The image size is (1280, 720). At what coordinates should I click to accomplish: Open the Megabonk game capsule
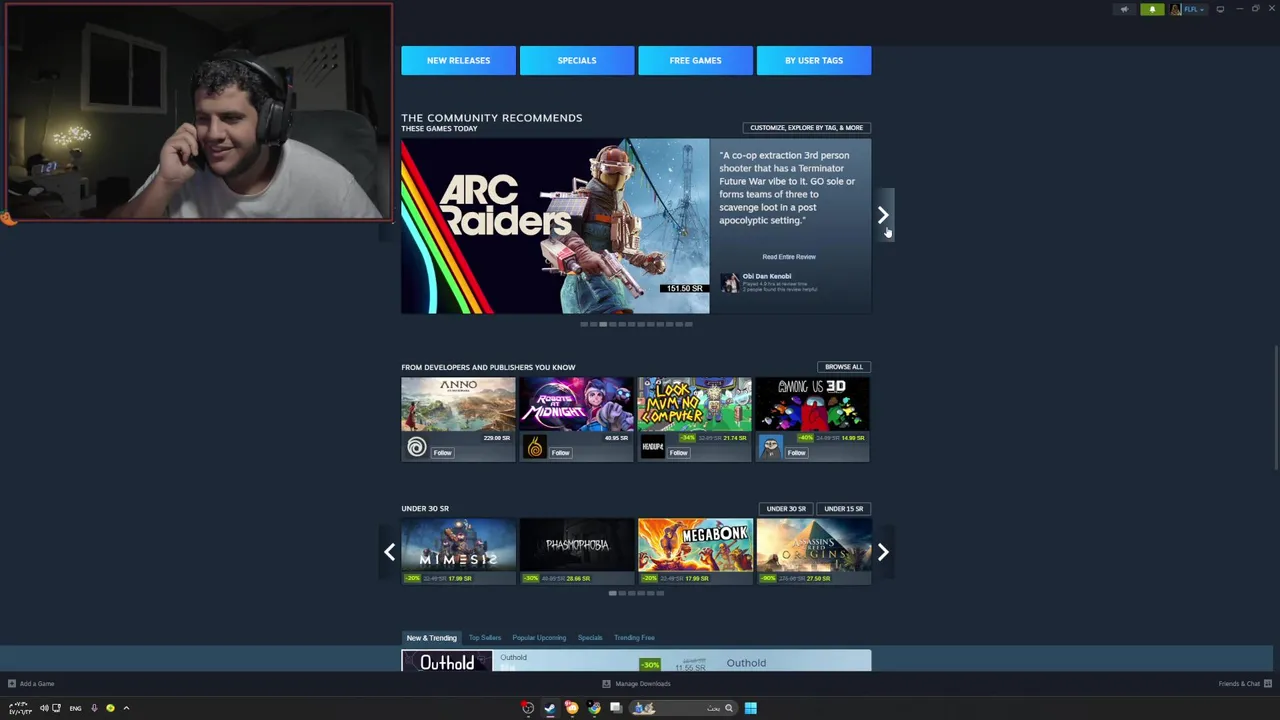tap(695, 551)
